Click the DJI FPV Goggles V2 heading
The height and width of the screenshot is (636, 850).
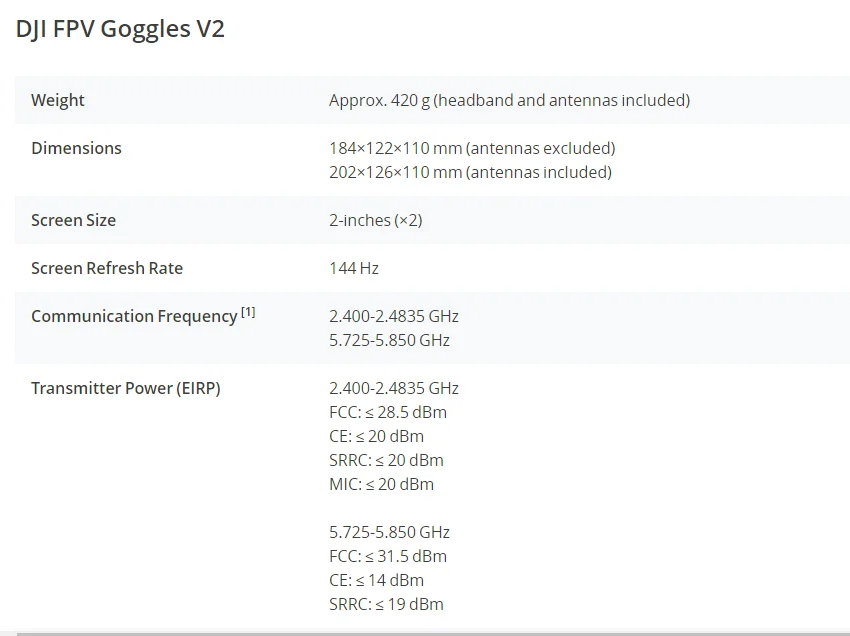coord(120,29)
